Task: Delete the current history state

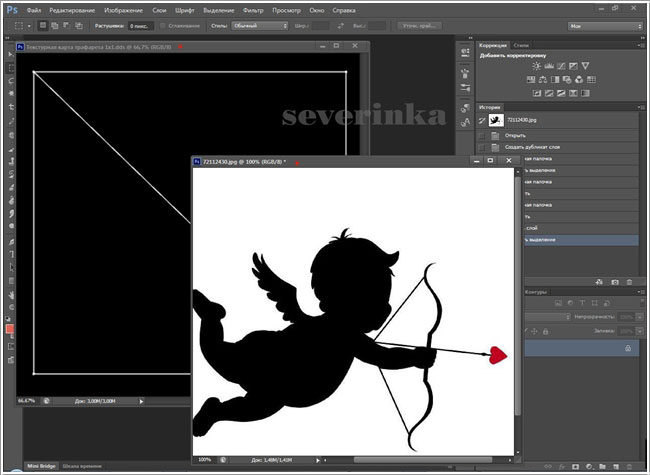Action: [630, 283]
